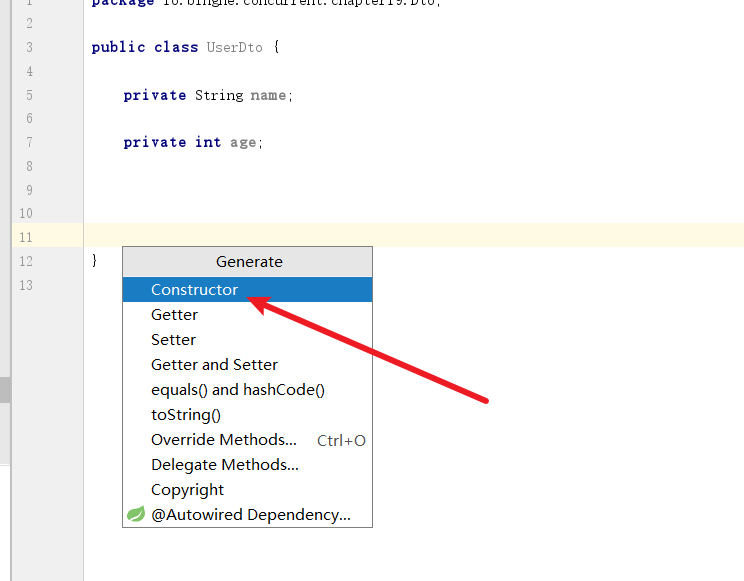Click the String type in field declaration
Image resolution: width=744 pixels, height=581 pixels.
point(219,95)
